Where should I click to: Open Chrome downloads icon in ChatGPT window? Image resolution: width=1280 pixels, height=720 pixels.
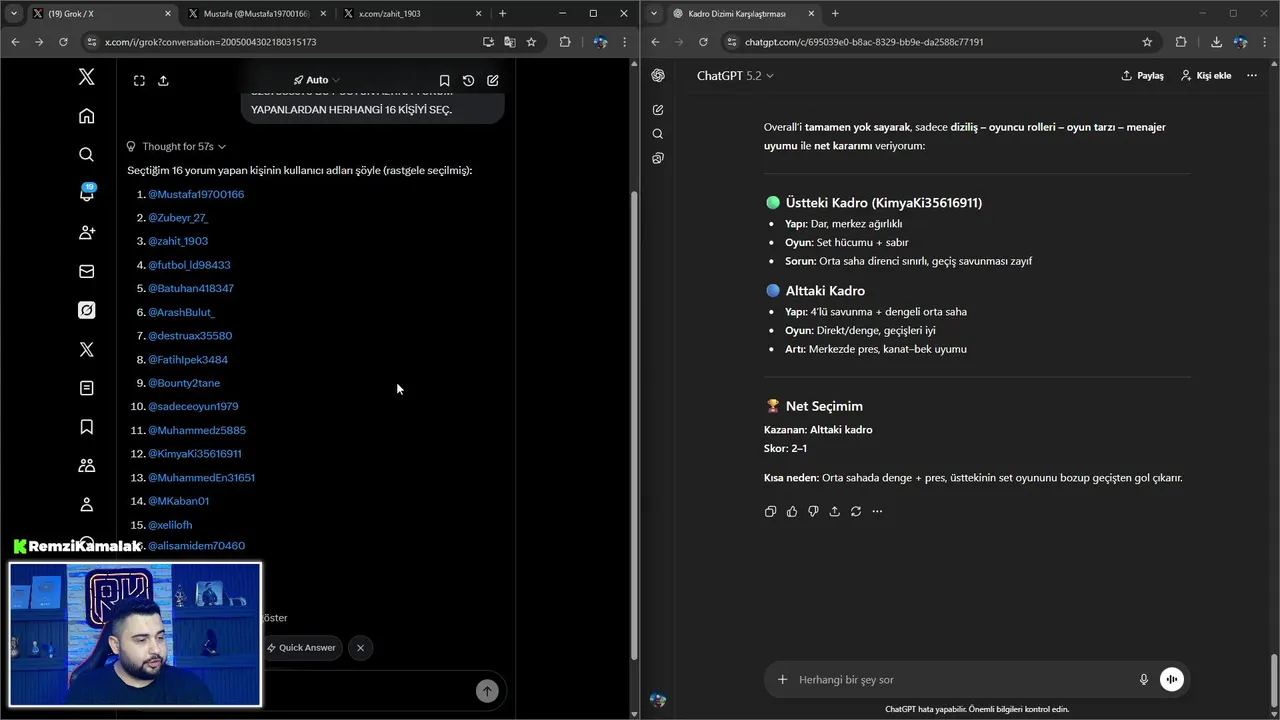[x=1216, y=42]
